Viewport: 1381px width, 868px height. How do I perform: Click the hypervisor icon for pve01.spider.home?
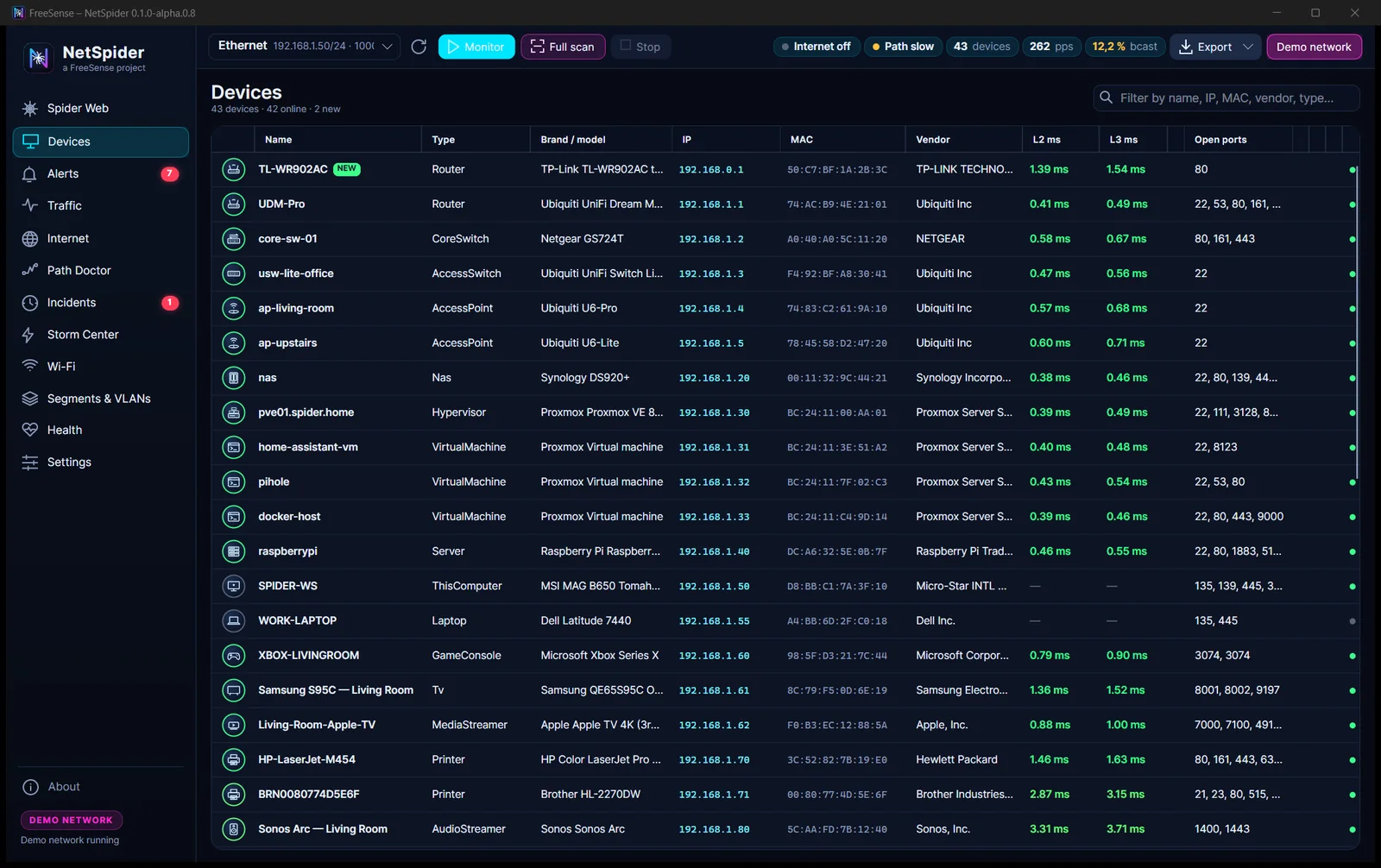233,412
